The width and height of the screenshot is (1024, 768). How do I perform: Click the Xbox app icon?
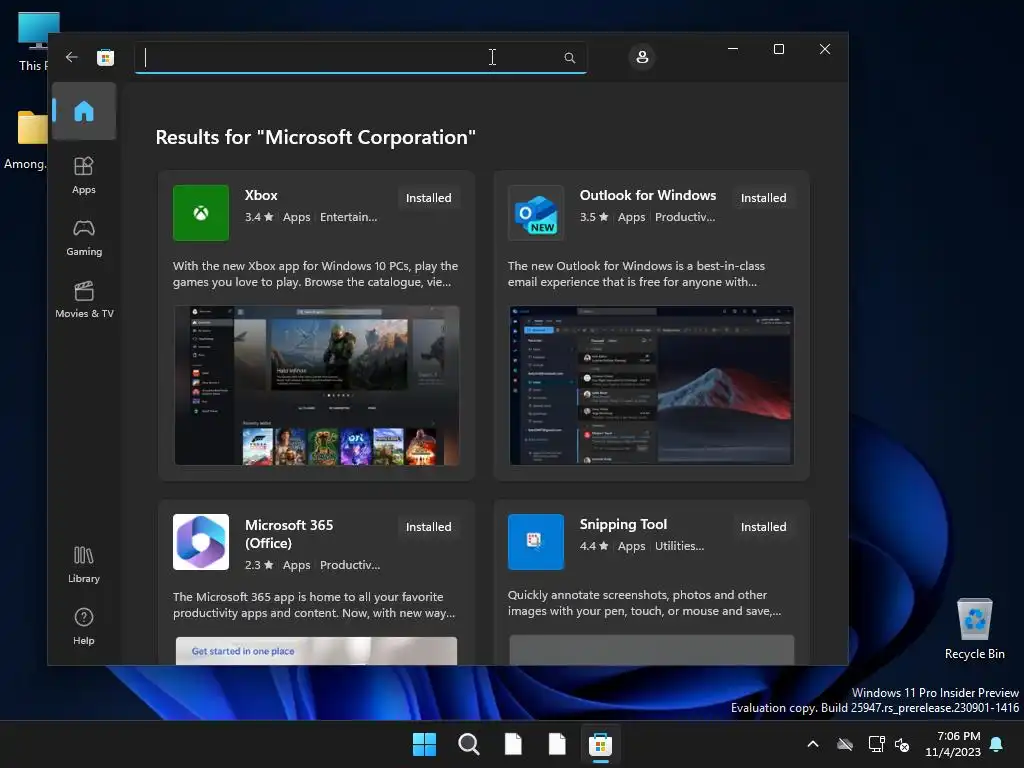tap(201, 213)
